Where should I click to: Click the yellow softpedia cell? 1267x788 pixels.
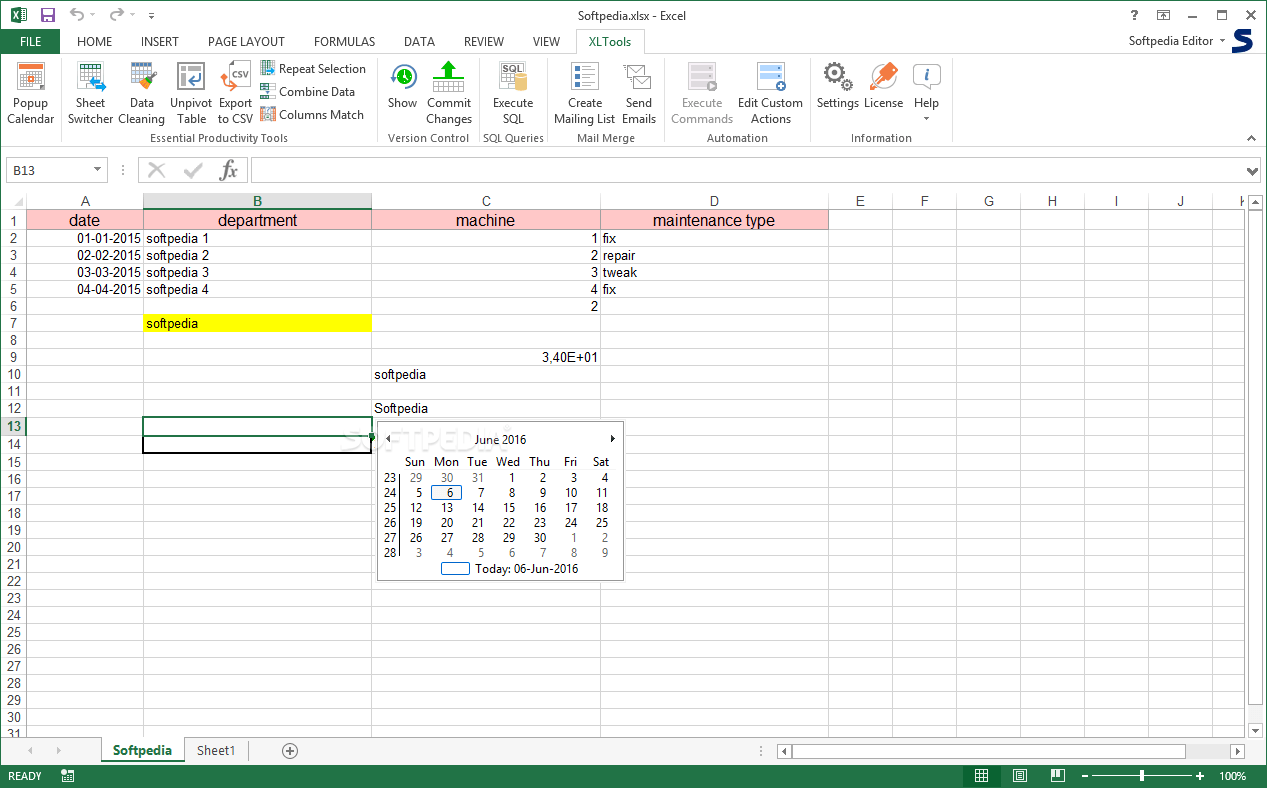[257, 323]
